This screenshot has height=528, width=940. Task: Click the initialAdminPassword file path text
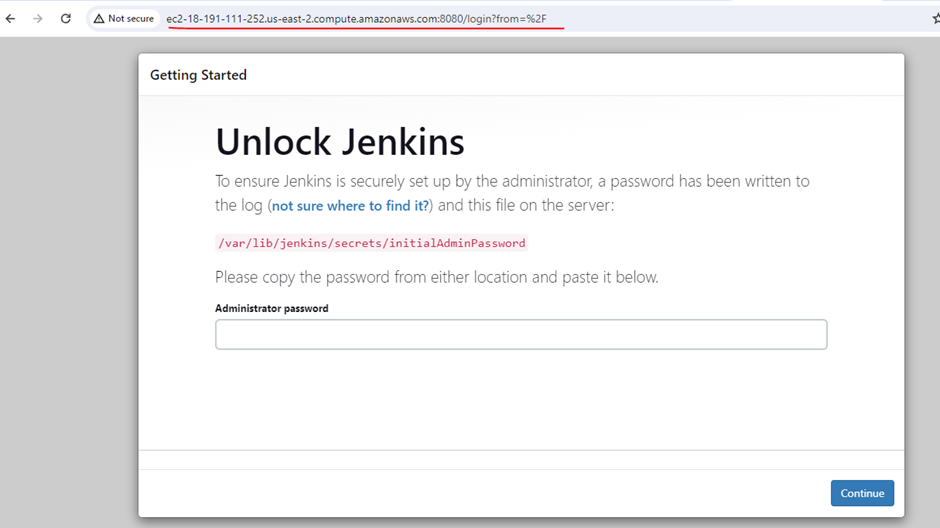(x=371, y=243)
